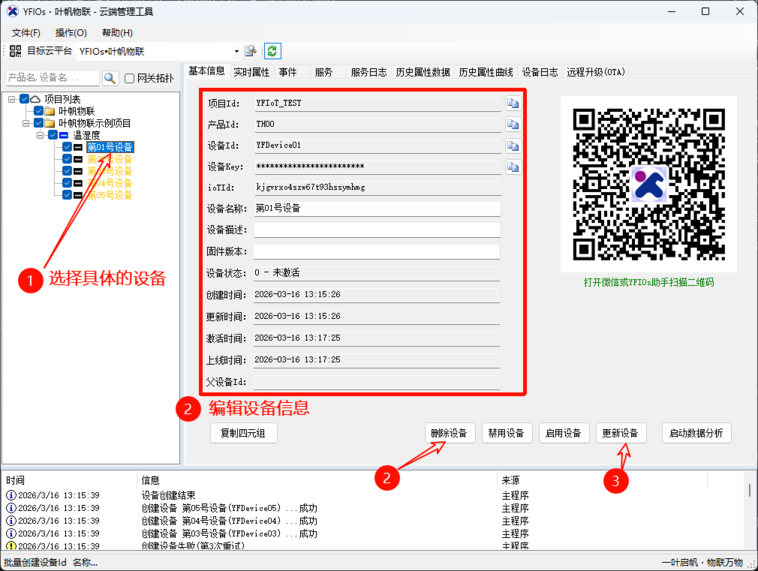The width and height of the screenshot is (758, 571).
Task: Click the YFIOs app logo in title bar
Action: 13,11
